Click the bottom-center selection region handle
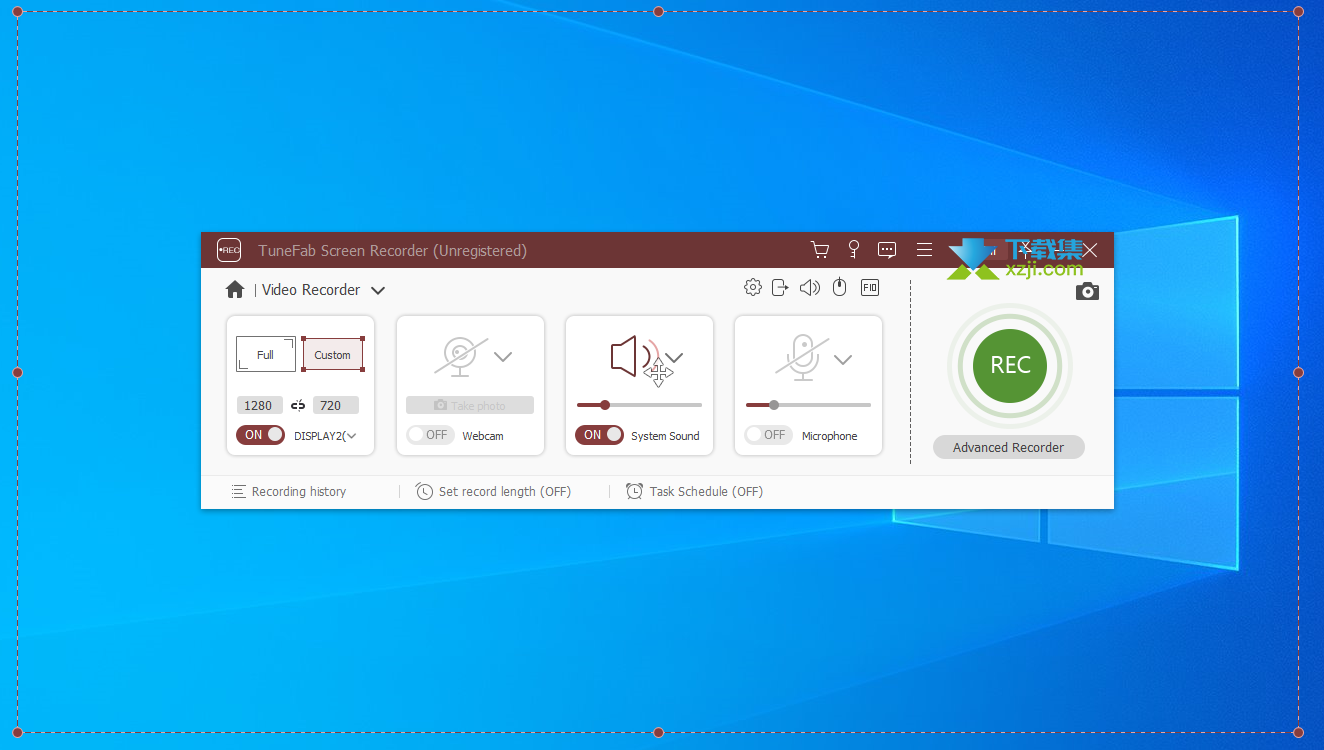This screenshot has width=1324, height=750. click(x=658, y=732)
